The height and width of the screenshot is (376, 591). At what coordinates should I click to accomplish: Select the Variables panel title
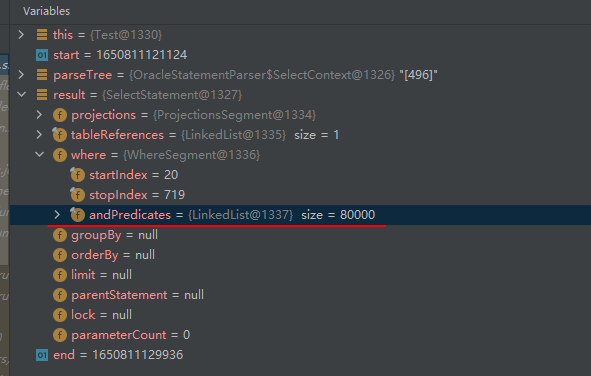46,11
